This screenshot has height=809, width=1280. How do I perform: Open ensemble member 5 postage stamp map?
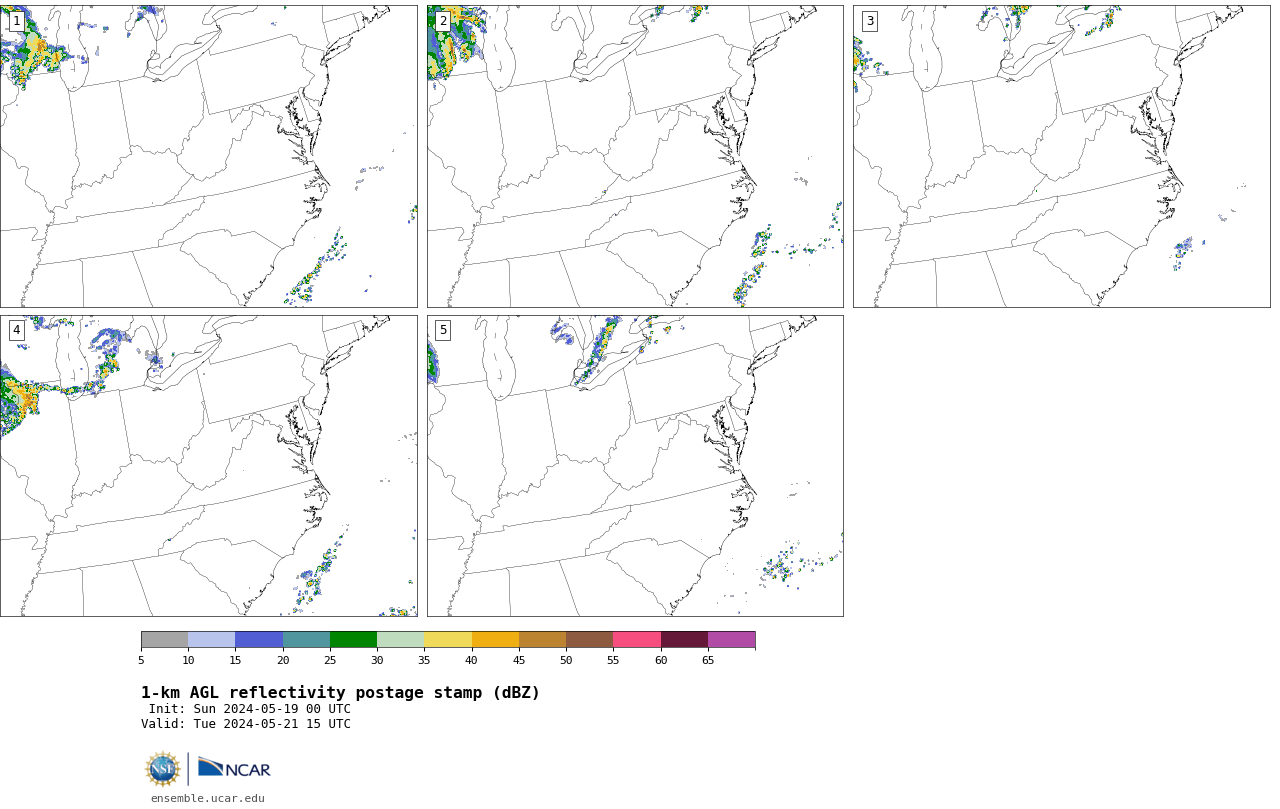(x=635, y=466)
